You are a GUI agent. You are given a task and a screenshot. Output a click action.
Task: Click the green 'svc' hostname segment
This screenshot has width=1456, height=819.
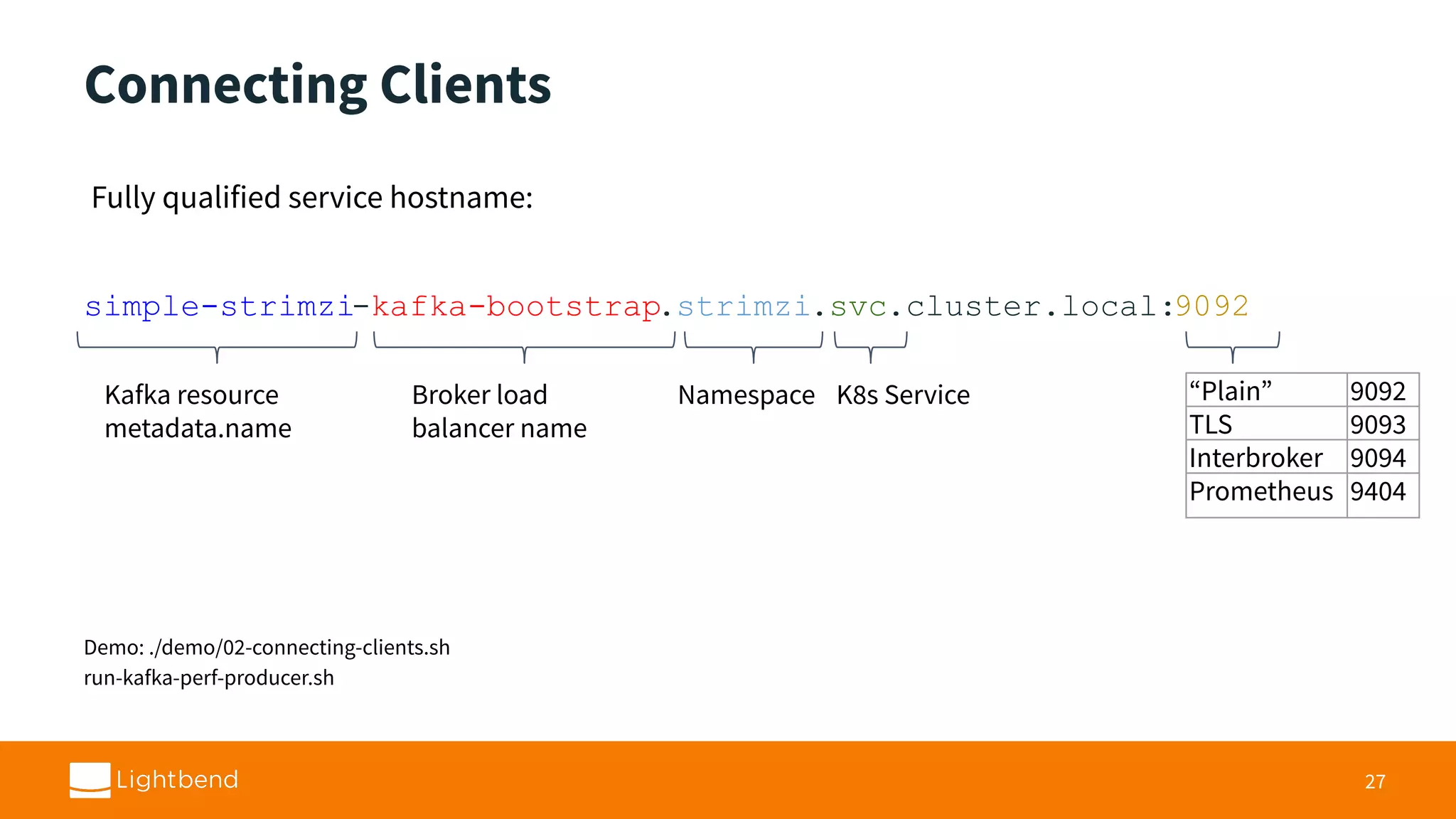(859, 307)
